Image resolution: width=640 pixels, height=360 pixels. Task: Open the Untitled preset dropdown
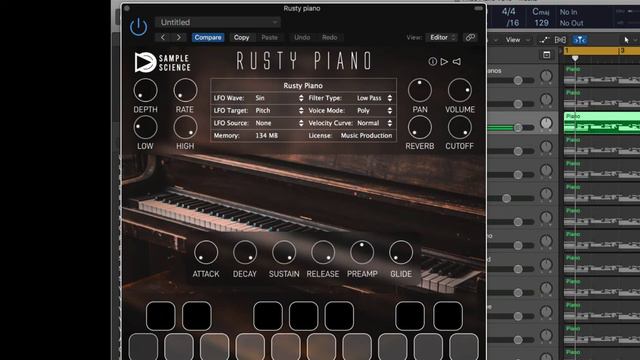(218, 22)
